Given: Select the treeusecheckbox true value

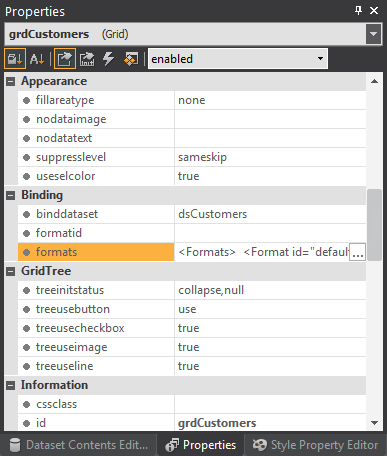Looking at the screenshot, I should tap(270, 328).
